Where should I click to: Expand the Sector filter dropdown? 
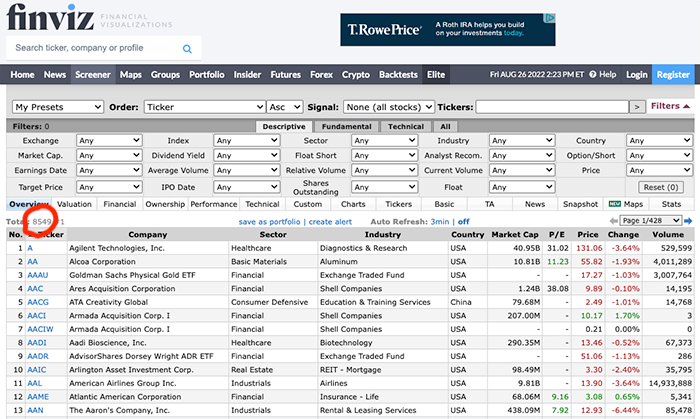point(370,141)
